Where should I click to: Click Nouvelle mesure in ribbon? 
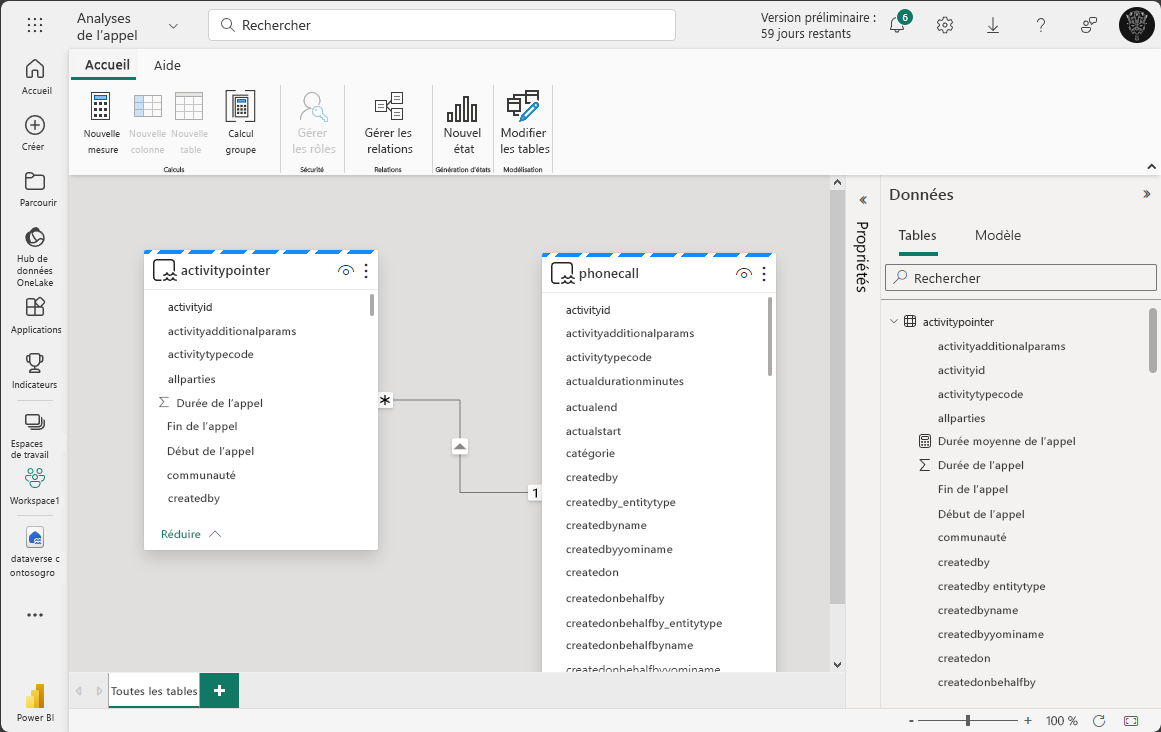coord(101,123)
